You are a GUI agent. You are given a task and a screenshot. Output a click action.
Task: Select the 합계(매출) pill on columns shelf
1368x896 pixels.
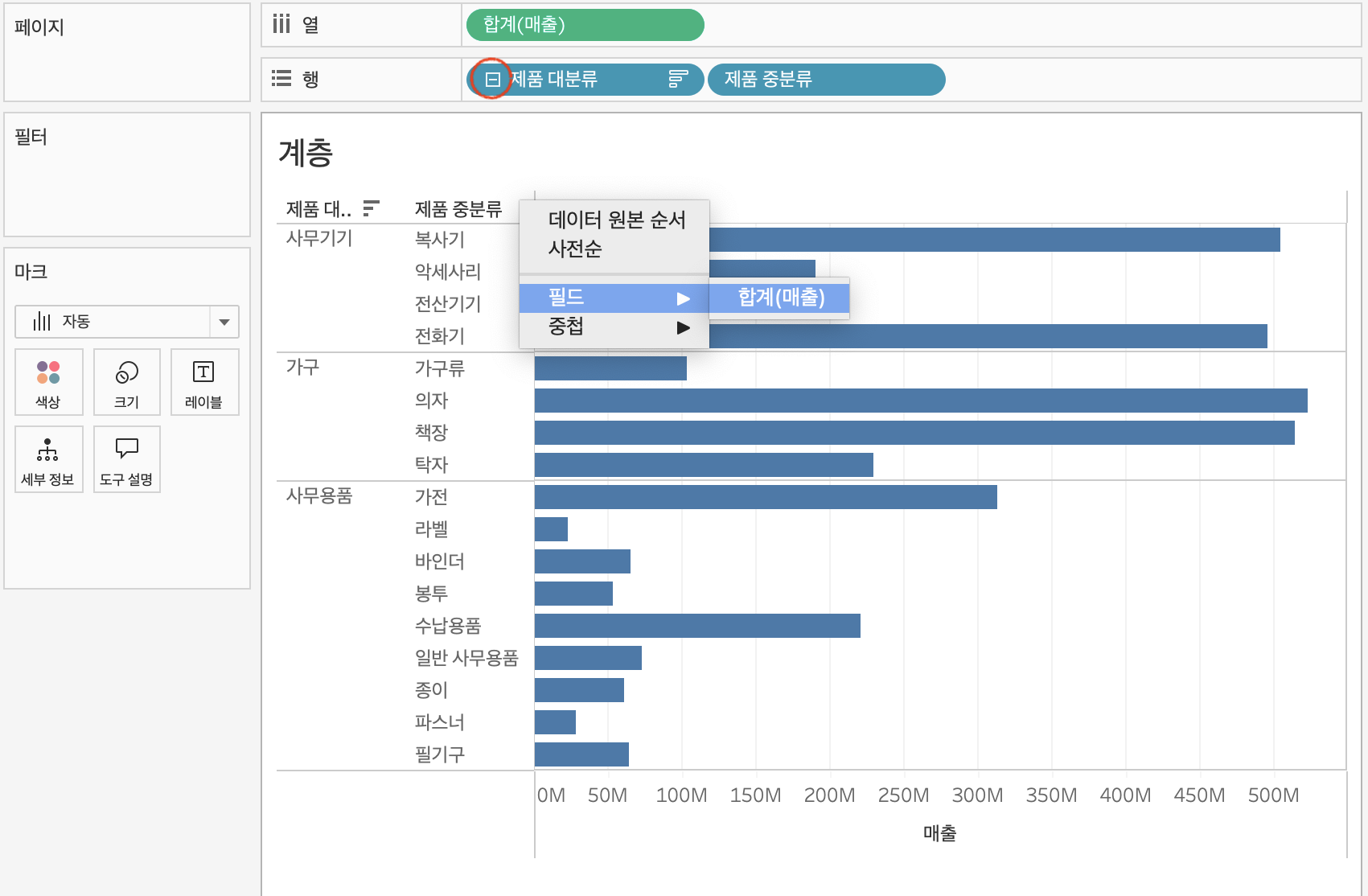pyautogui.click(x=585, y=25)
